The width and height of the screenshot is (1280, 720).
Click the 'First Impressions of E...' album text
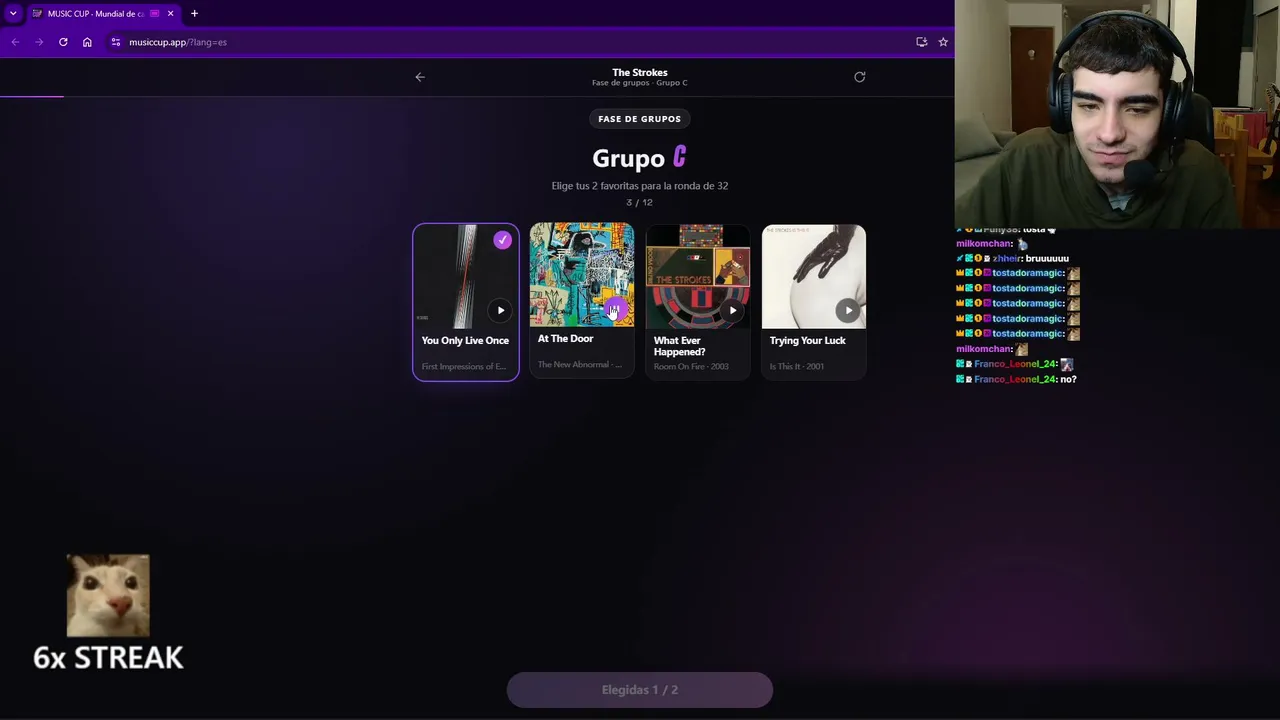click(x=464, y=367)
